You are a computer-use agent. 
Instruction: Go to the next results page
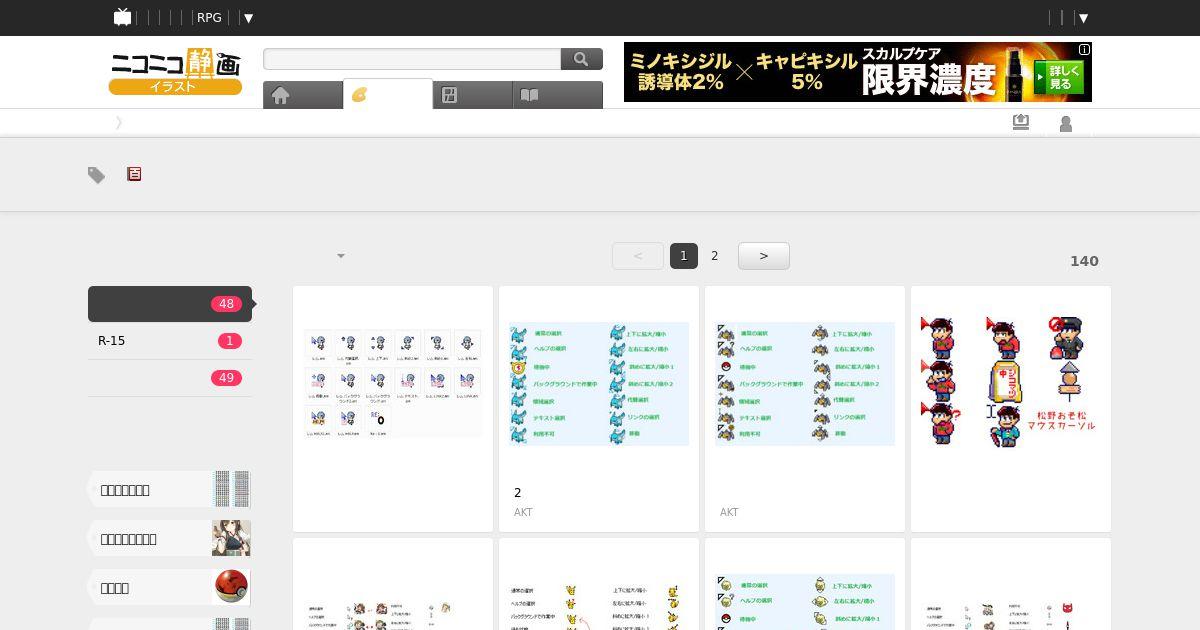(x=764, y=256)
